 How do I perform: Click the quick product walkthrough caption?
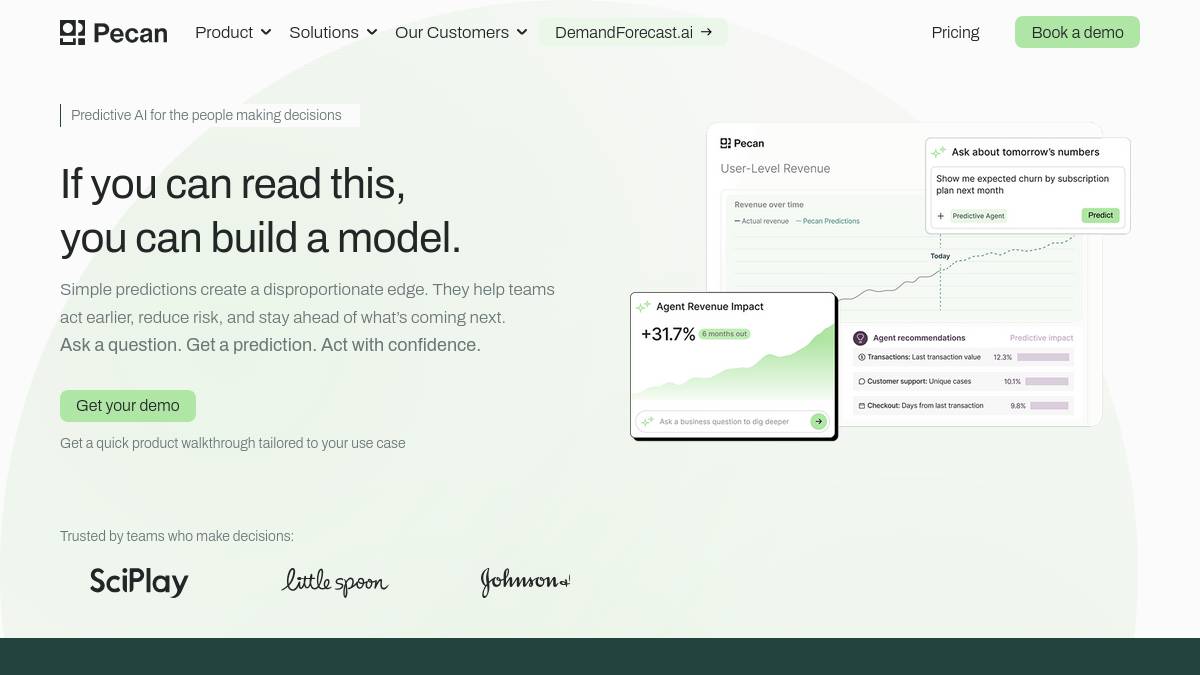click(233, 443)
